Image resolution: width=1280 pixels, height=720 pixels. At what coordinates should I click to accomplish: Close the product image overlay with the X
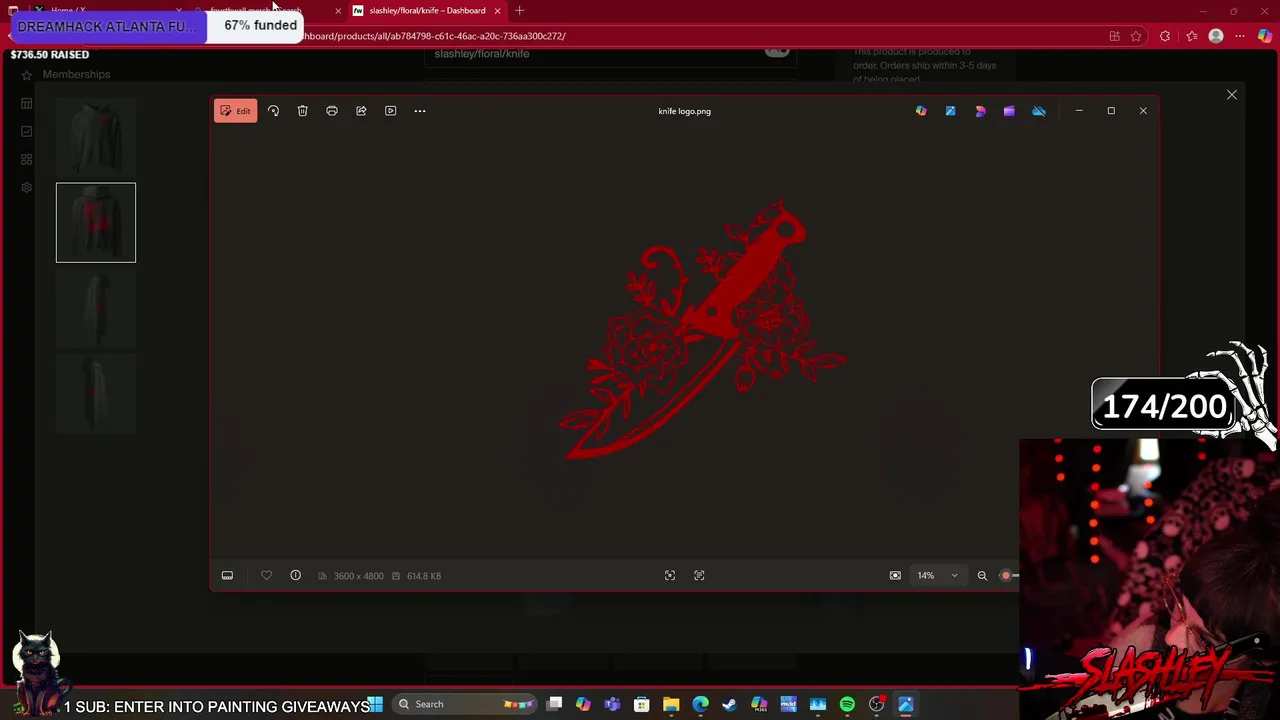(x=1232, y=95)
